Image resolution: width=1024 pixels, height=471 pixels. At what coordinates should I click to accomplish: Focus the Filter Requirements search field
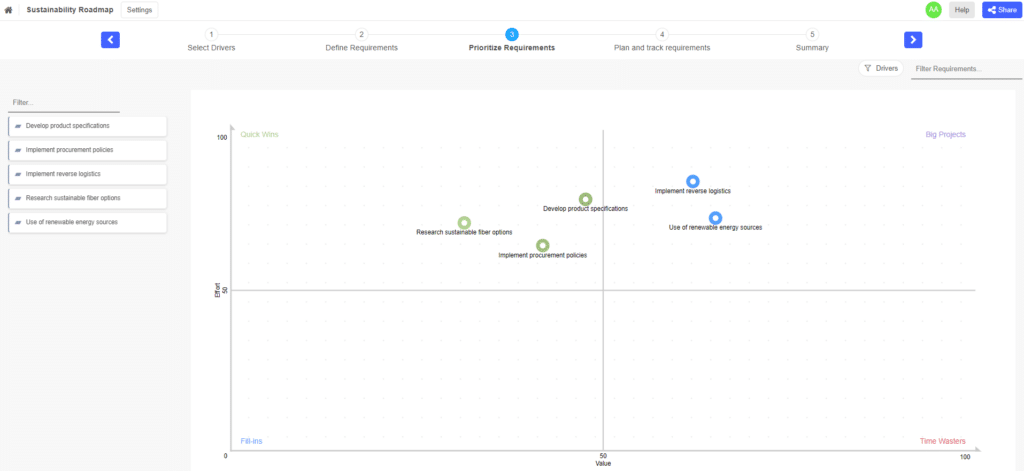pos(966,69)
